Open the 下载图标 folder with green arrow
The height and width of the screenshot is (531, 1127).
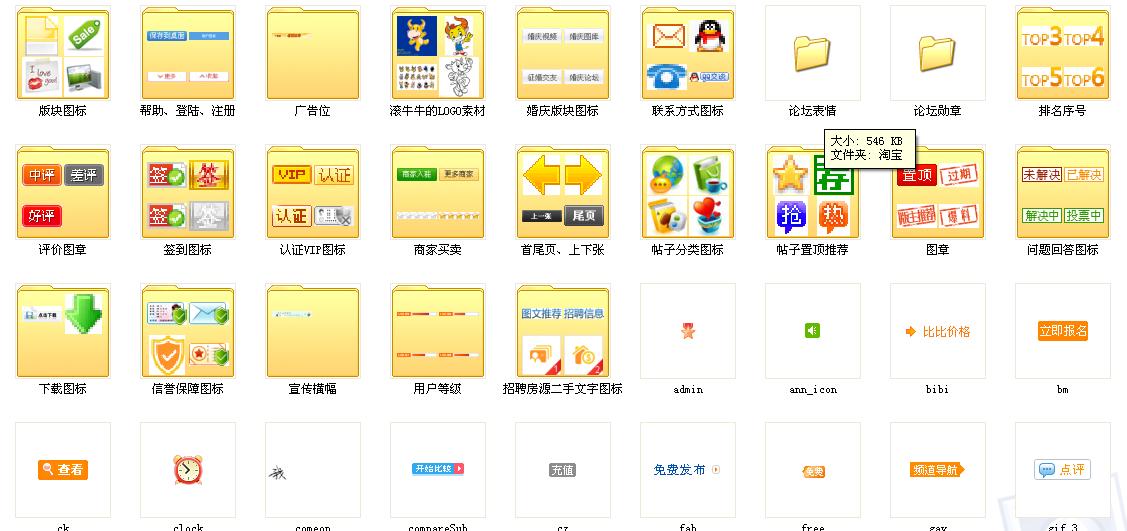63,331
